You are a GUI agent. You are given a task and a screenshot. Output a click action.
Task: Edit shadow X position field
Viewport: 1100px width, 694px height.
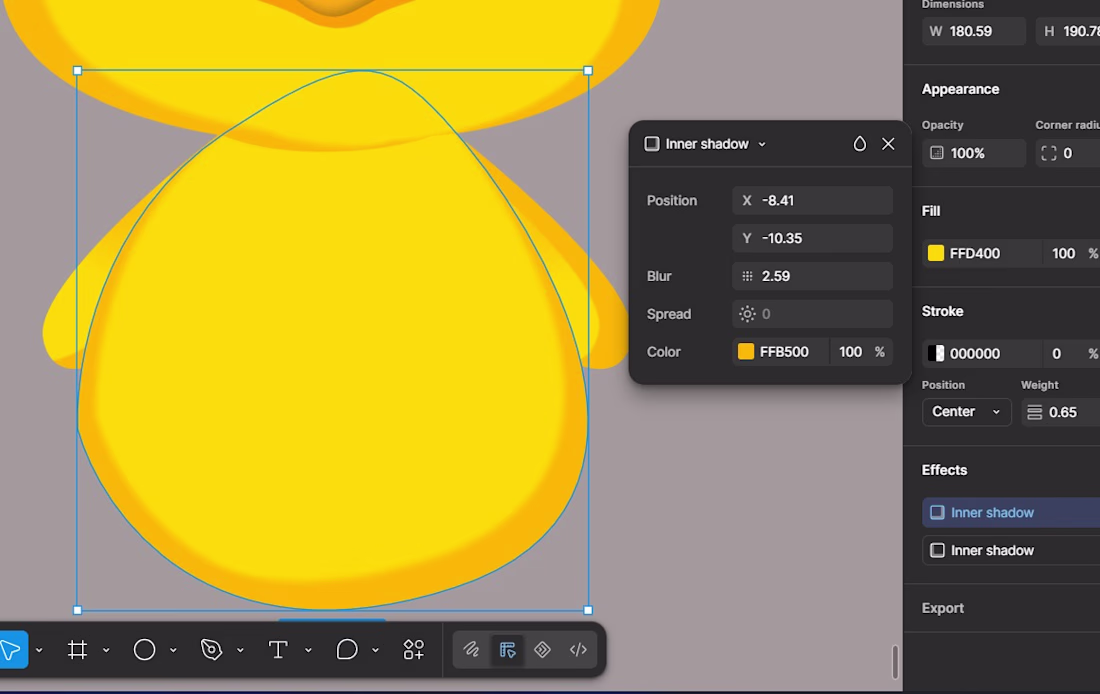coord(812,201)
